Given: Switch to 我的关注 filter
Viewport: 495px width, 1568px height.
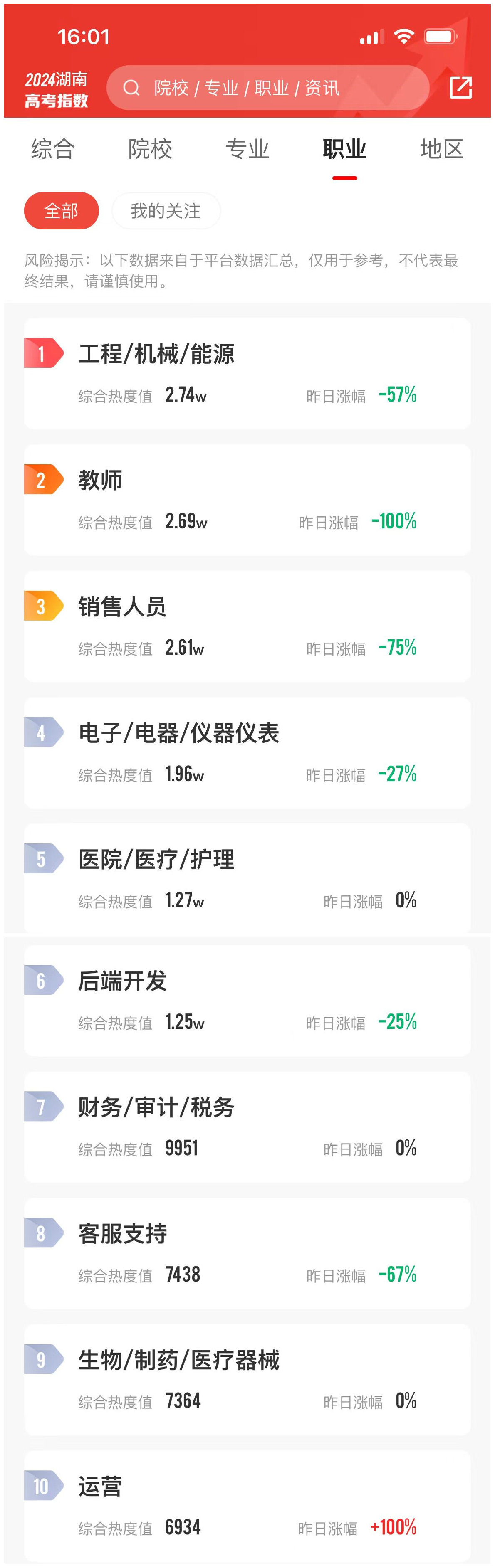Looking at the screenshot, I should pyautogui.click(x=166, y=211).
